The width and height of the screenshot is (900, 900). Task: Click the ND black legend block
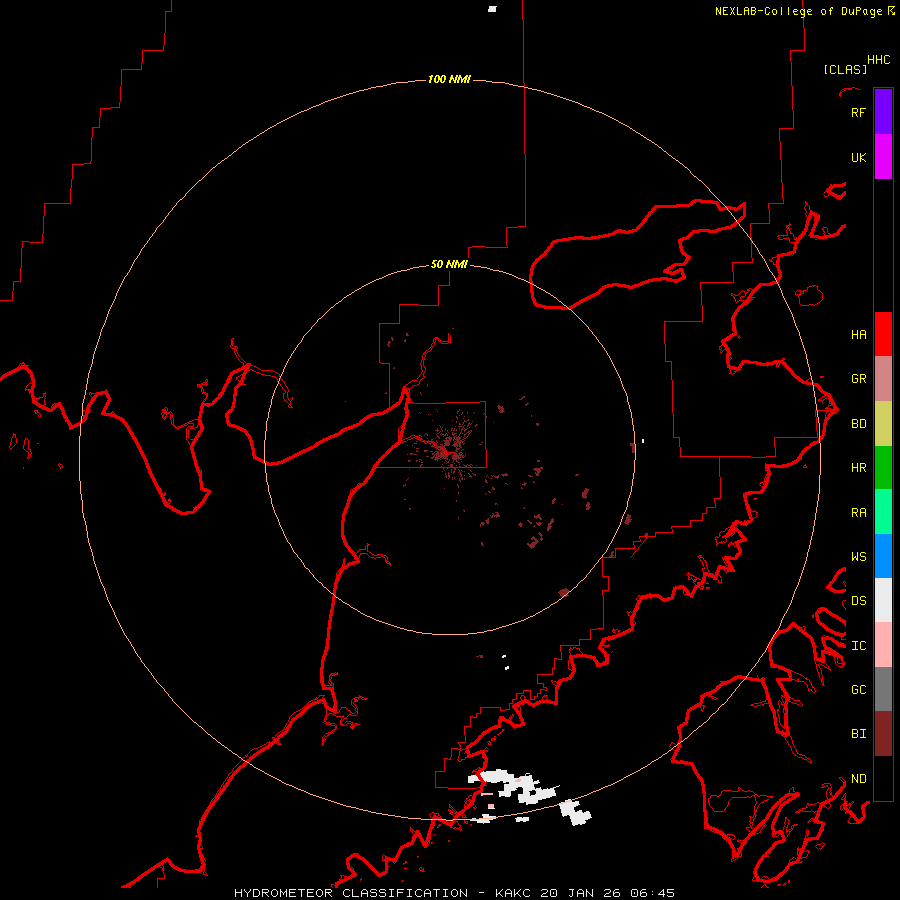point(883,778)
